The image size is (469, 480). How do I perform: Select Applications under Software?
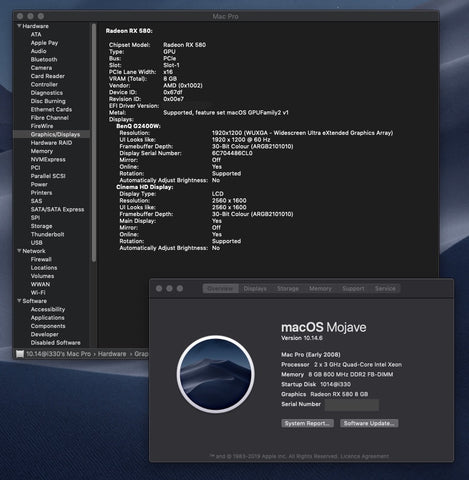[x=47, y=318]
